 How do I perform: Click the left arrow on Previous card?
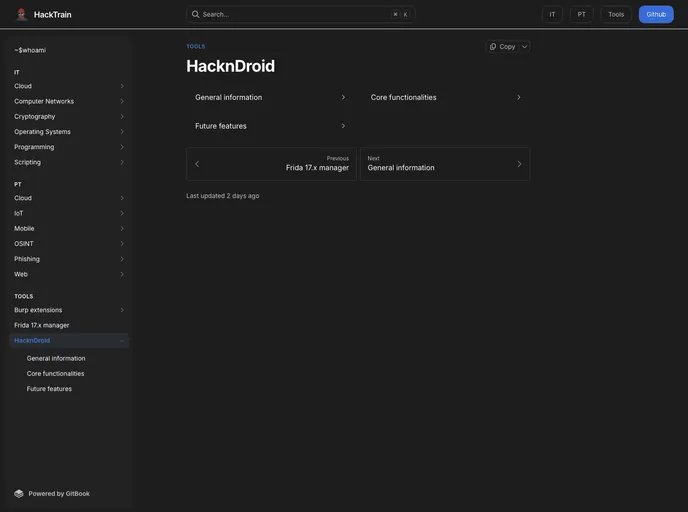pyautogui.click(x=197, y=164)
